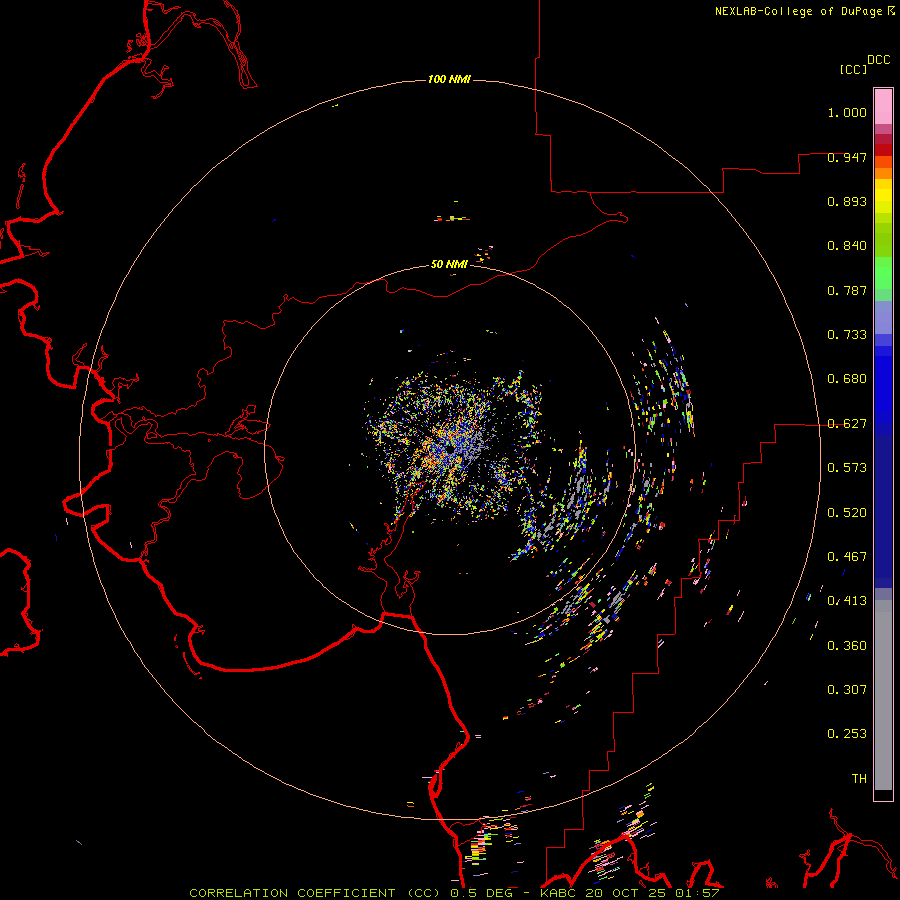Click the TH threshold label on the legend

(x=859, y=779)
